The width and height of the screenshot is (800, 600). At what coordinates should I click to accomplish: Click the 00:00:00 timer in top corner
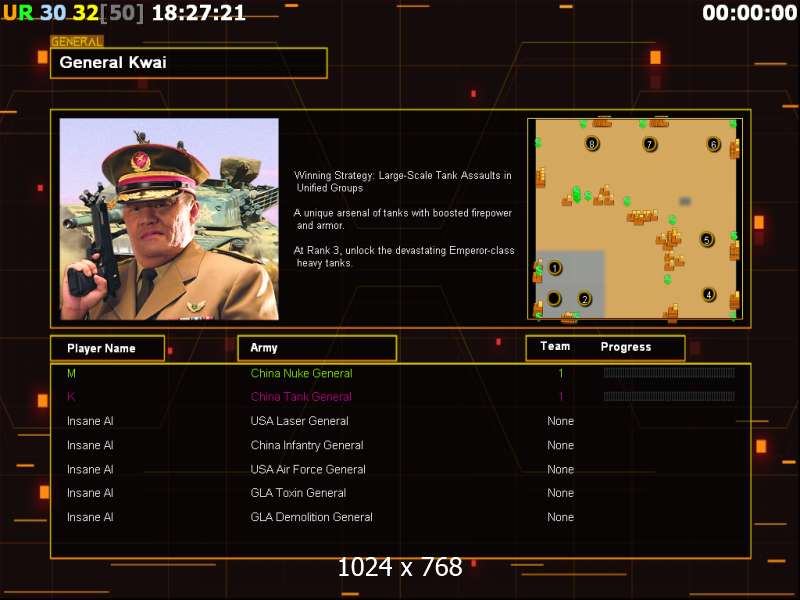(749, 13)
